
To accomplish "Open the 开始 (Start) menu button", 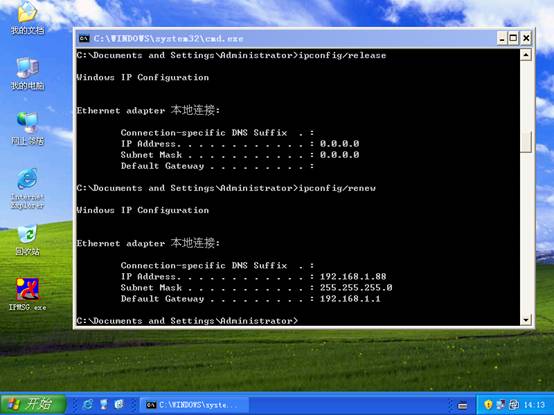I will coord(33,404).
